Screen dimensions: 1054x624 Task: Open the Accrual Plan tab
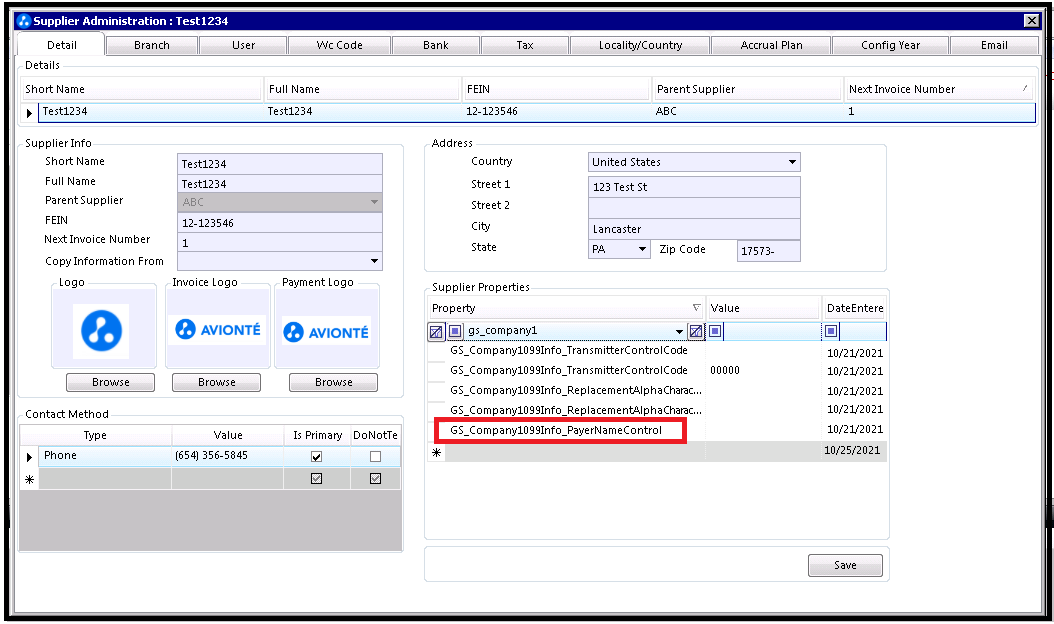coord(771,45)
